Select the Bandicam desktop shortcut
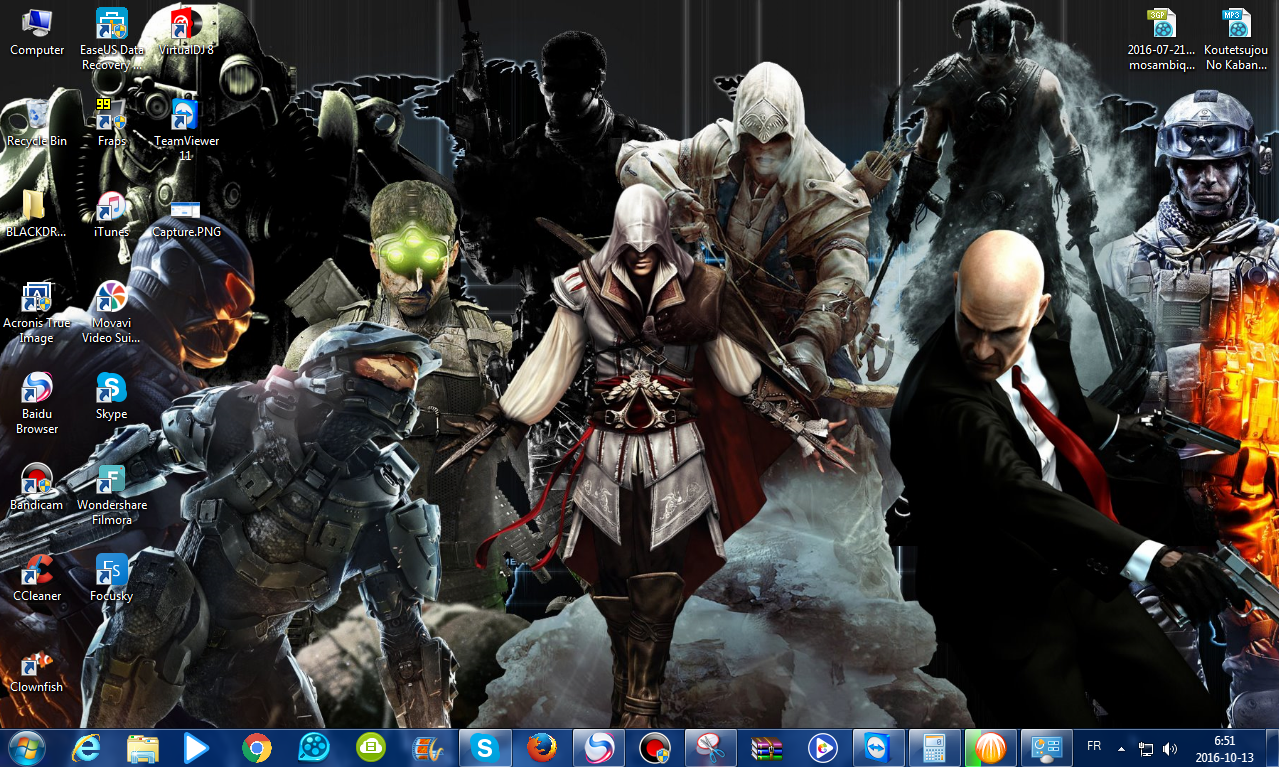Viewport: 1279px width, 767px height. point(37,488)
